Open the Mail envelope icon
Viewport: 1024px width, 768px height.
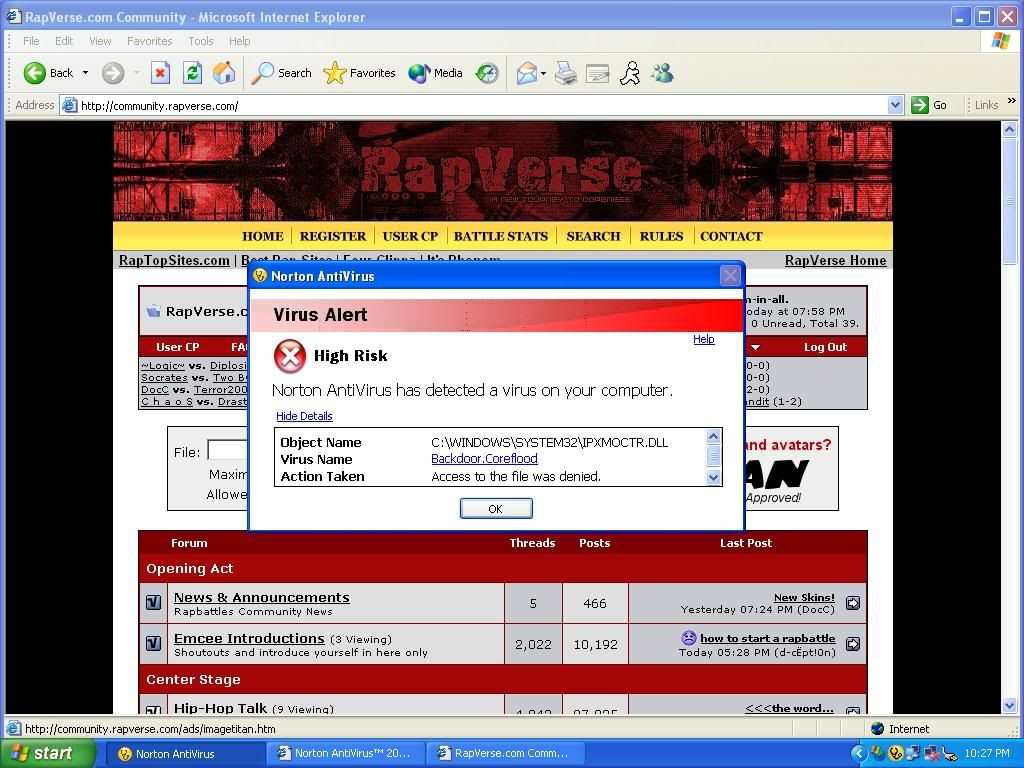point(526,73)
